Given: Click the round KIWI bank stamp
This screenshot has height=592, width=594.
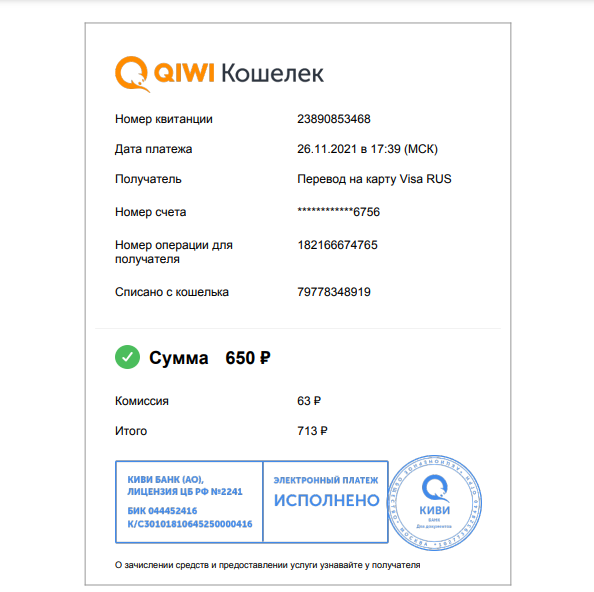Looking at the screenshot, I should click(x=435, y=503).
